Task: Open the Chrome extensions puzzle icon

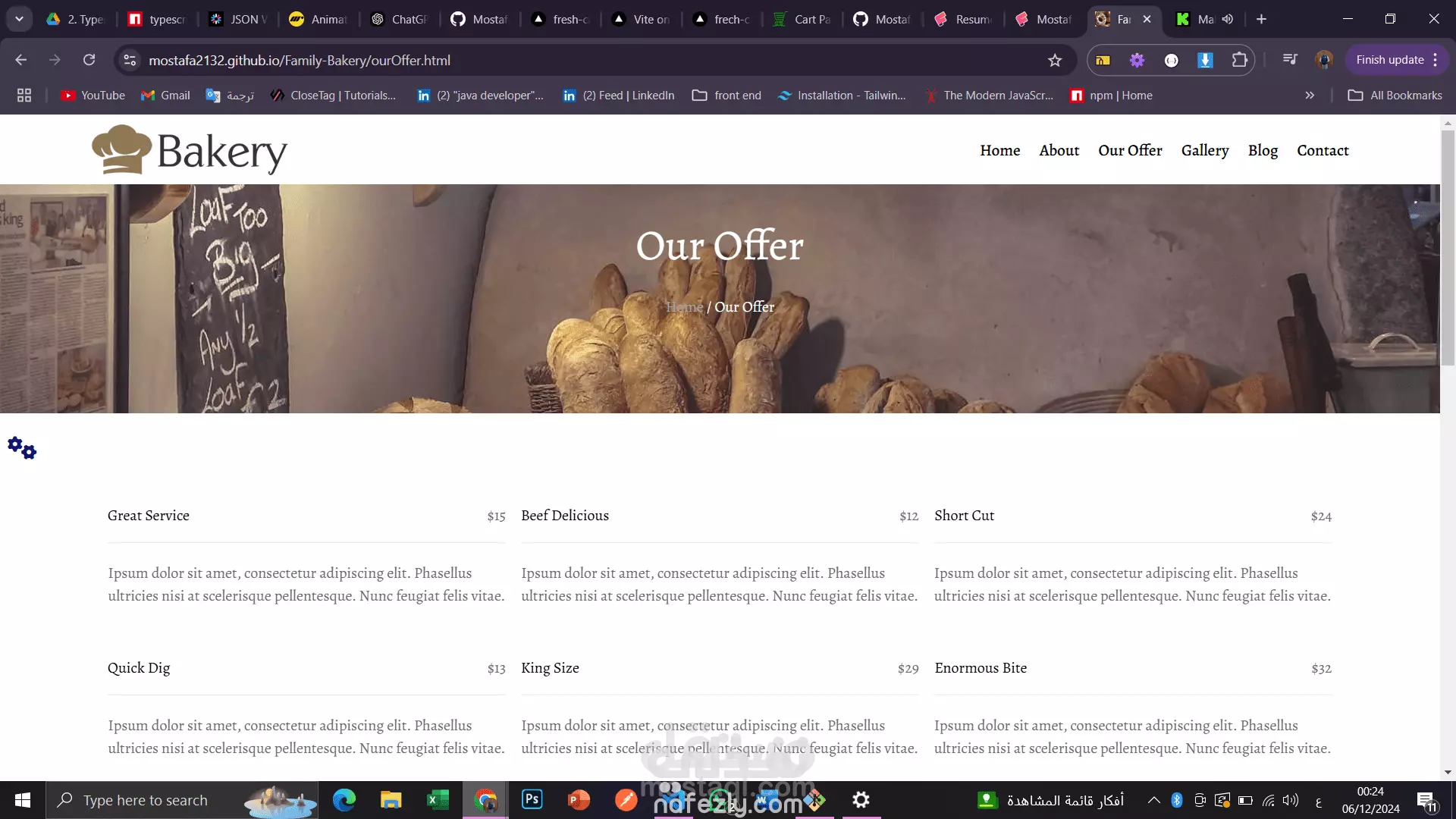Action: click(1239, 60)
